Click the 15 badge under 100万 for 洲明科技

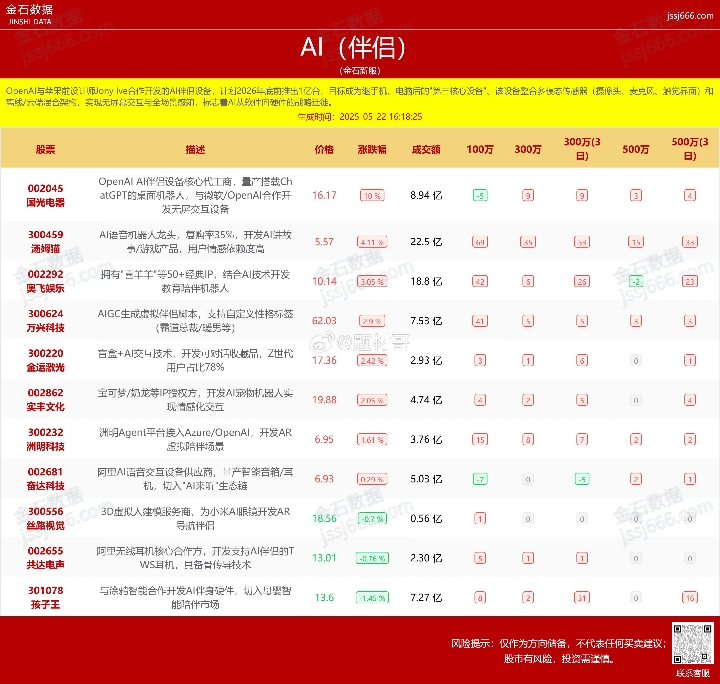click(x=480, y=440)
